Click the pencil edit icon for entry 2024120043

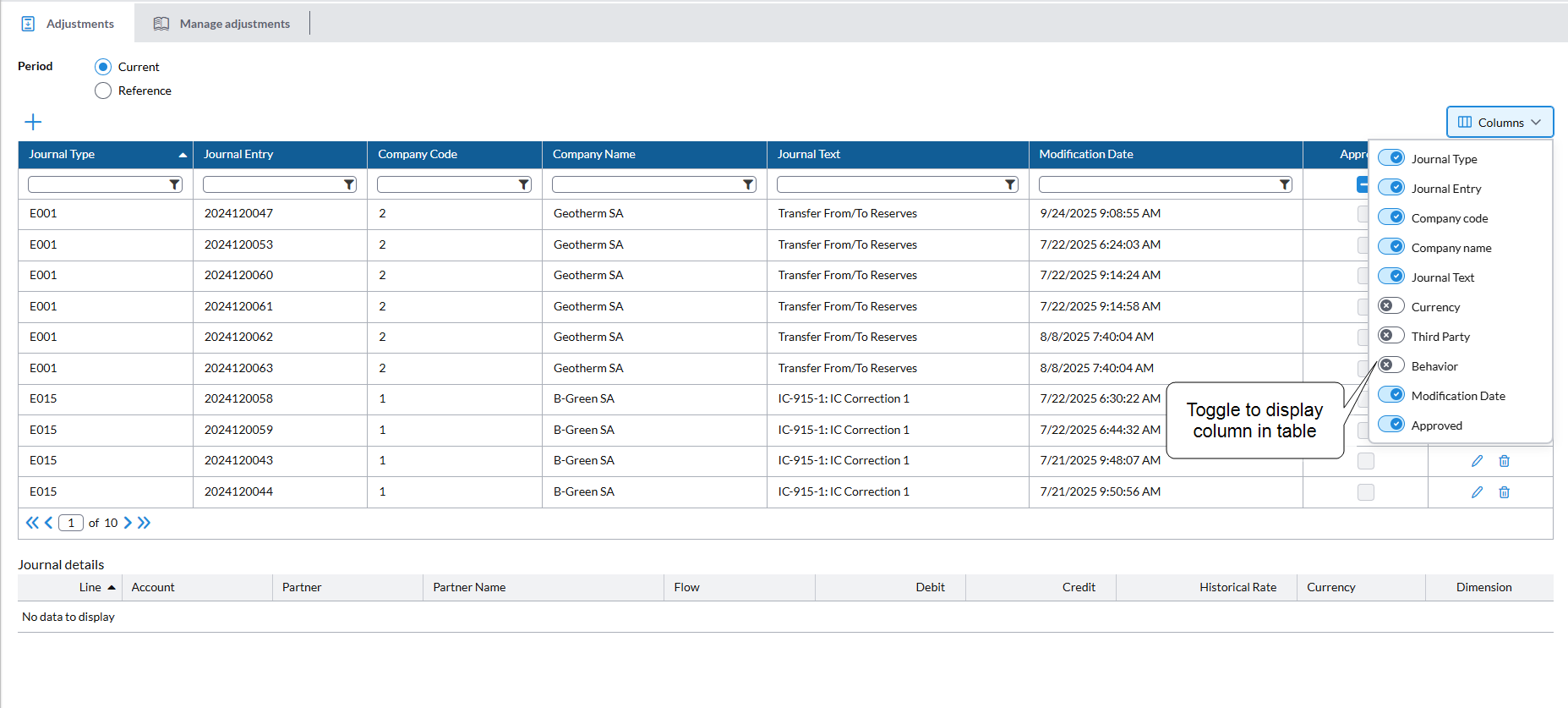coord(1477,461)
